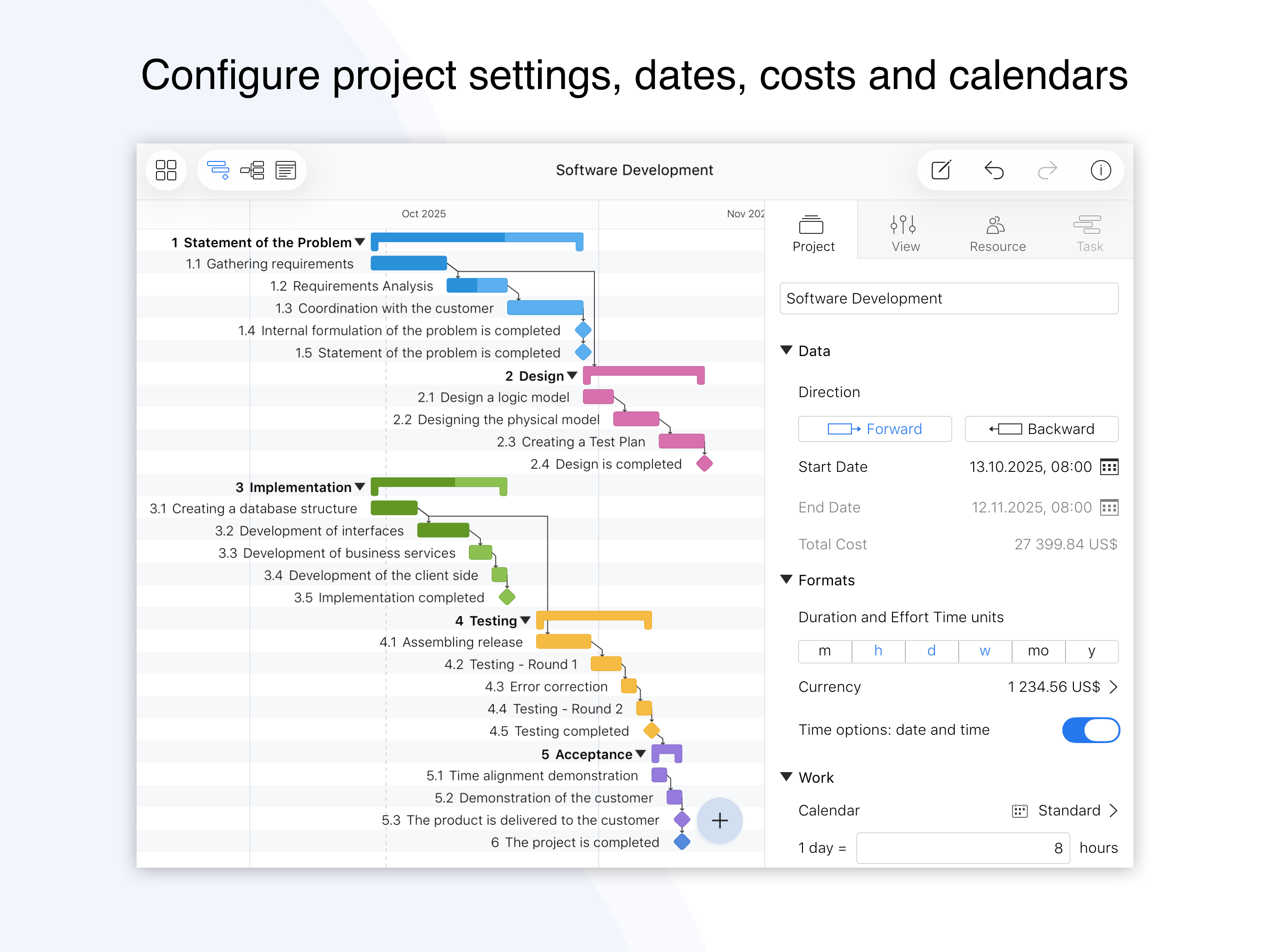Switch to the View tab

[905, 233]
